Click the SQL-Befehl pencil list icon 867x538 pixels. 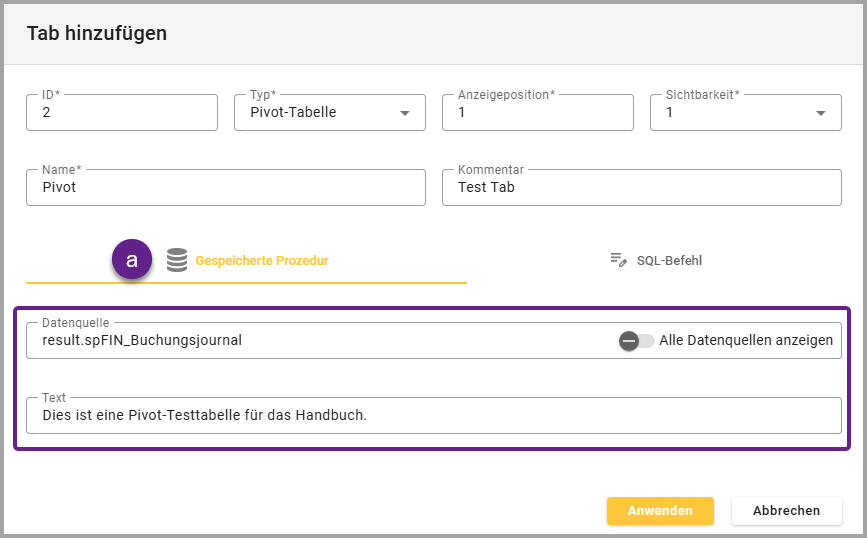(x=618, y=260)
